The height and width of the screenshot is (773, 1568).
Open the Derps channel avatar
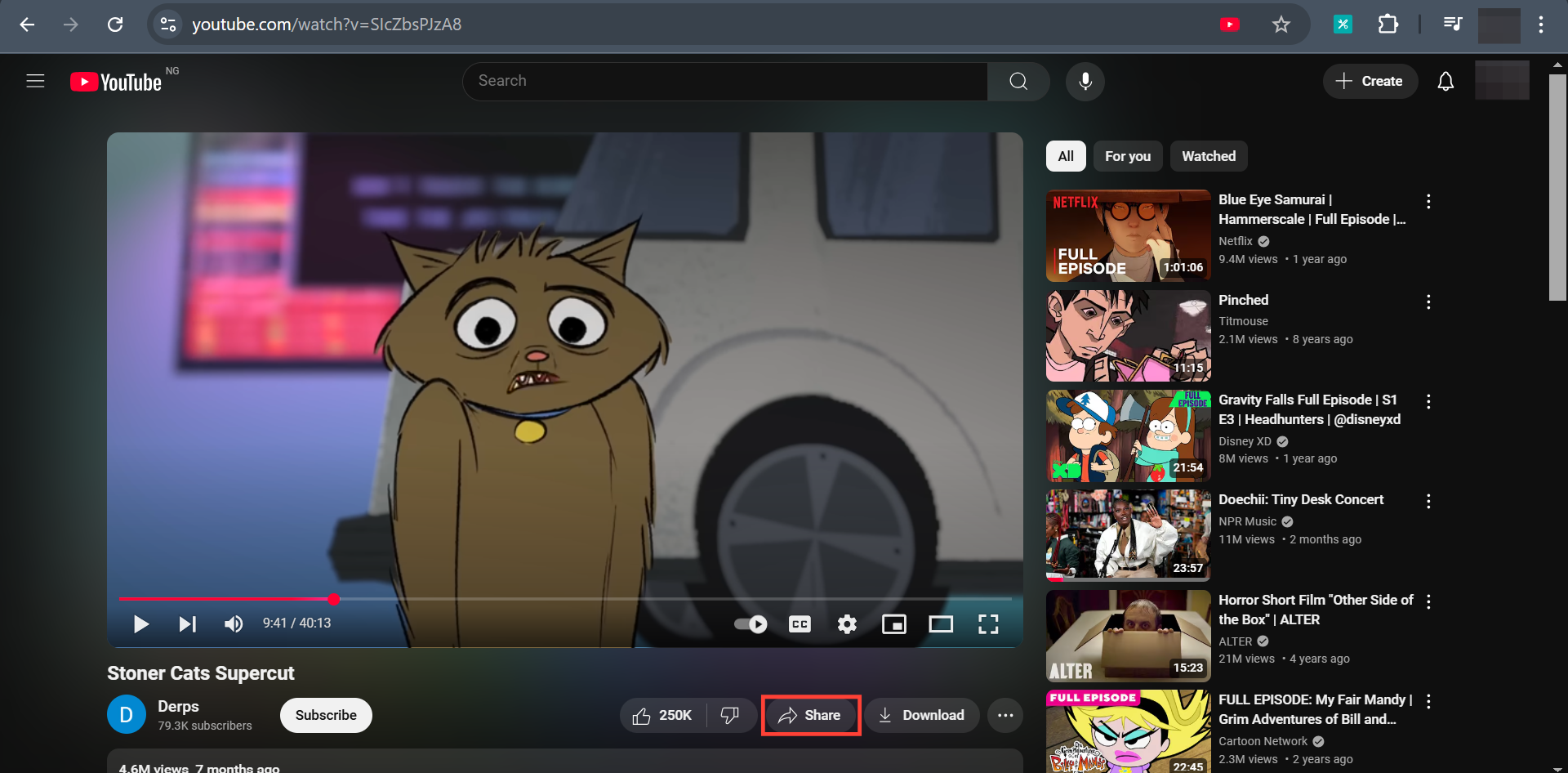coord(127,715)
